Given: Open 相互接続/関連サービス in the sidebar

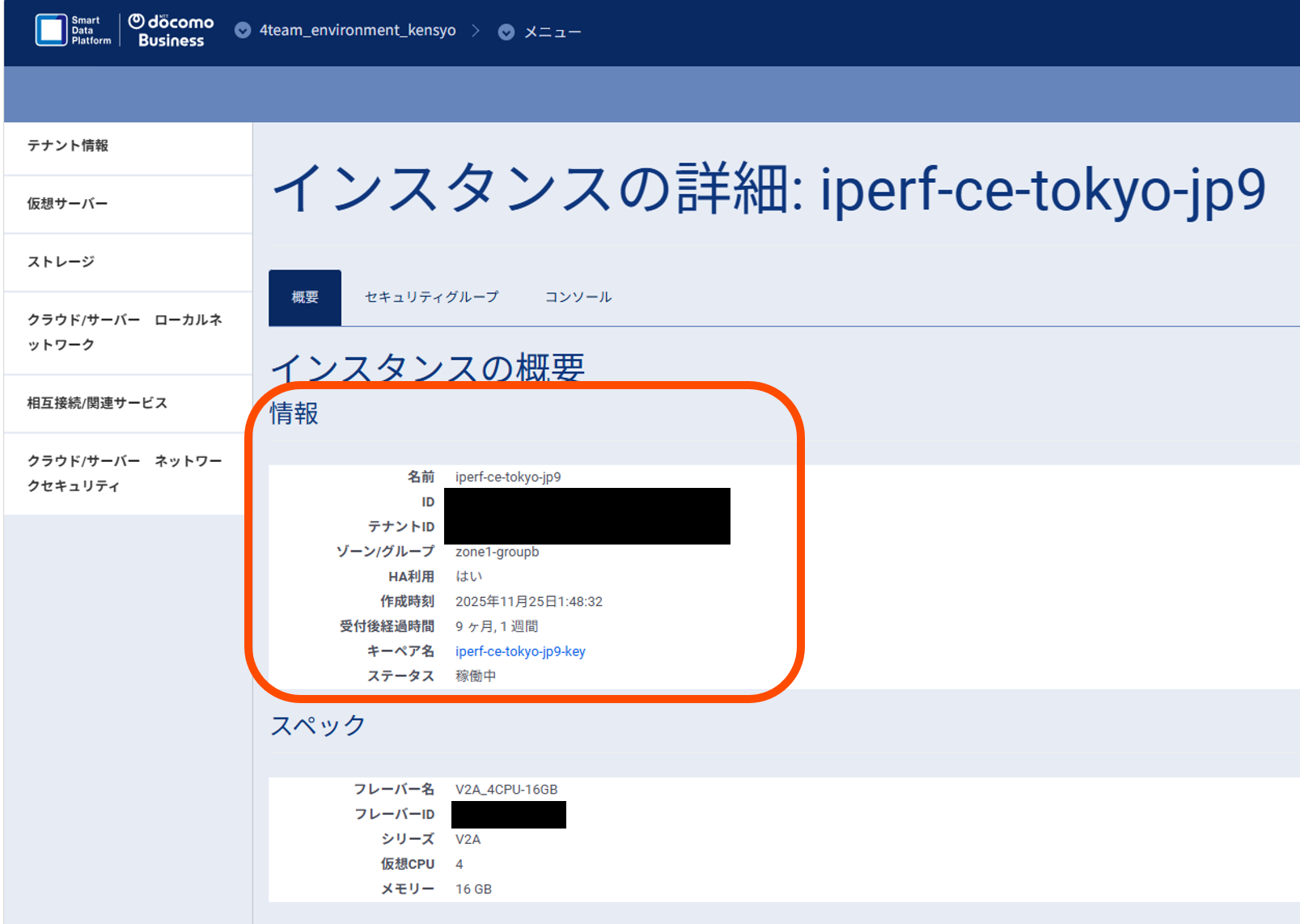Looking at the screenshot, I should (128, 403).
